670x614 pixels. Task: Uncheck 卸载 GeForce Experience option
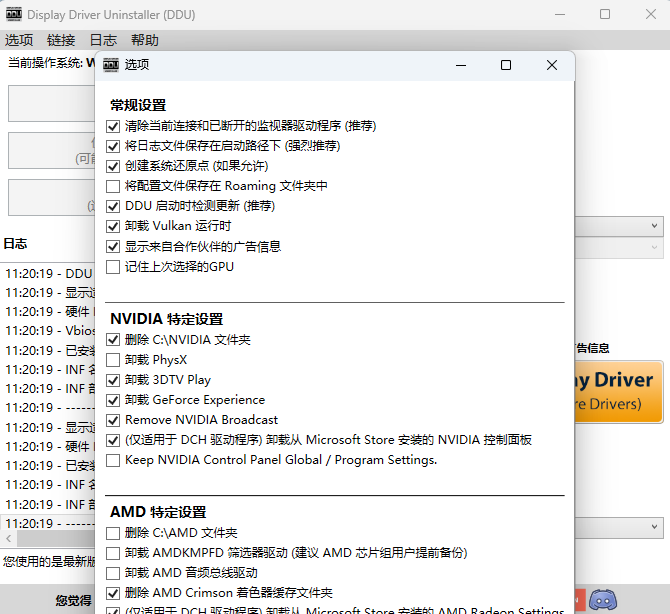tap(113, 400)
